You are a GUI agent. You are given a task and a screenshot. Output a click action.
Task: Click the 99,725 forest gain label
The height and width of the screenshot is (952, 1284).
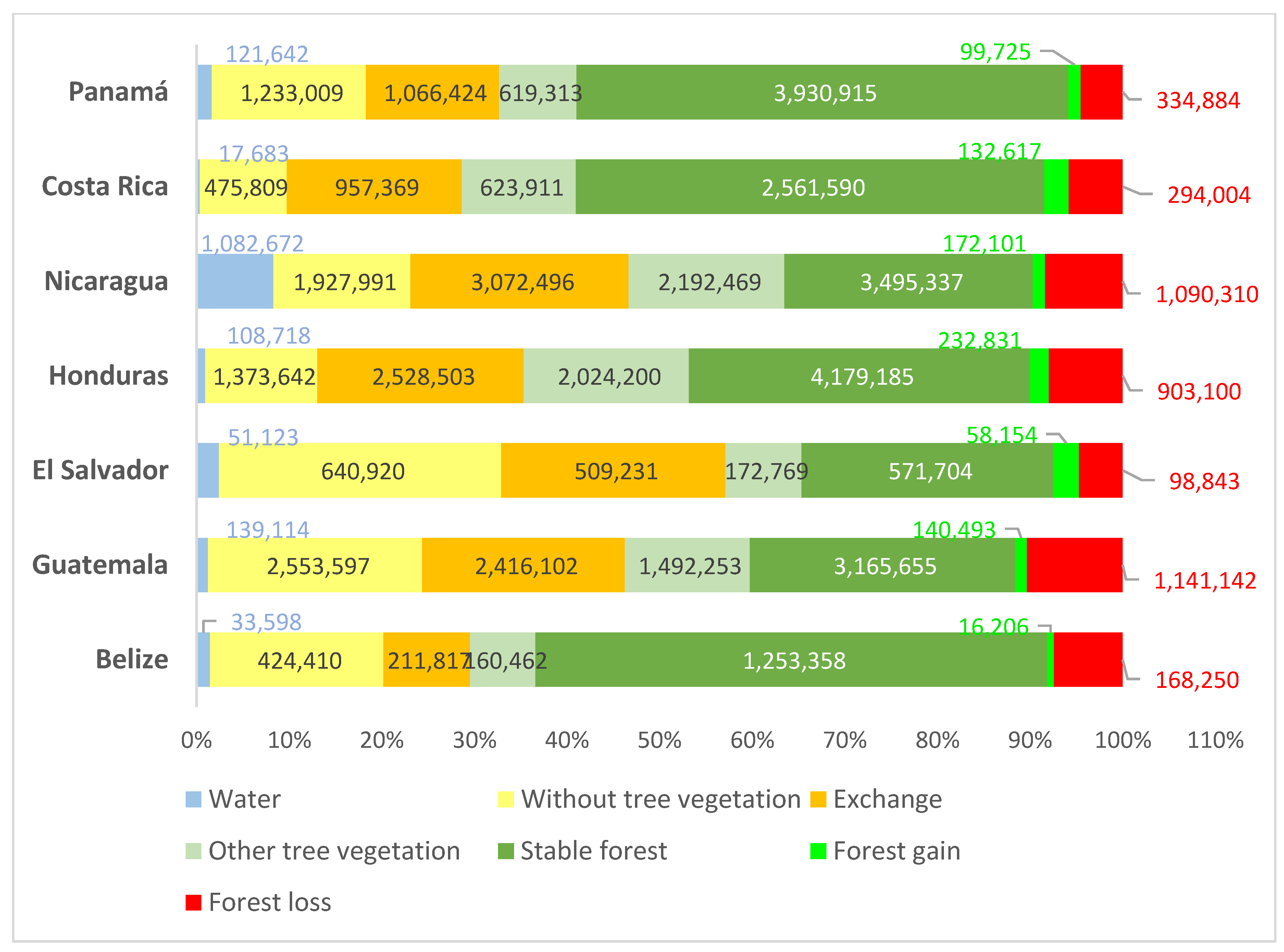click(x=995, y=52)
